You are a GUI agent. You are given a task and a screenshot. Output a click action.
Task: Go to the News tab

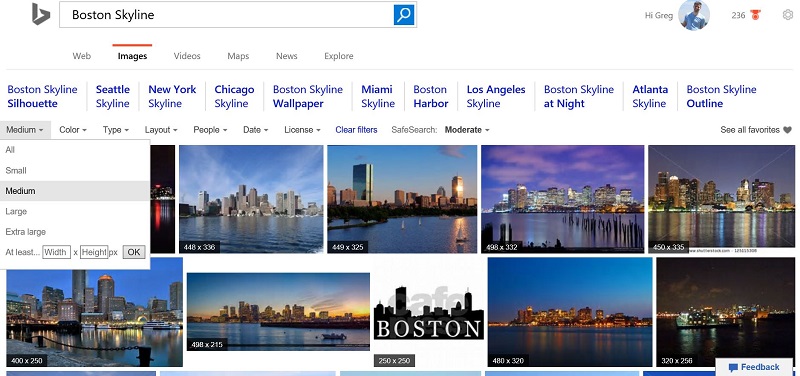287,56
